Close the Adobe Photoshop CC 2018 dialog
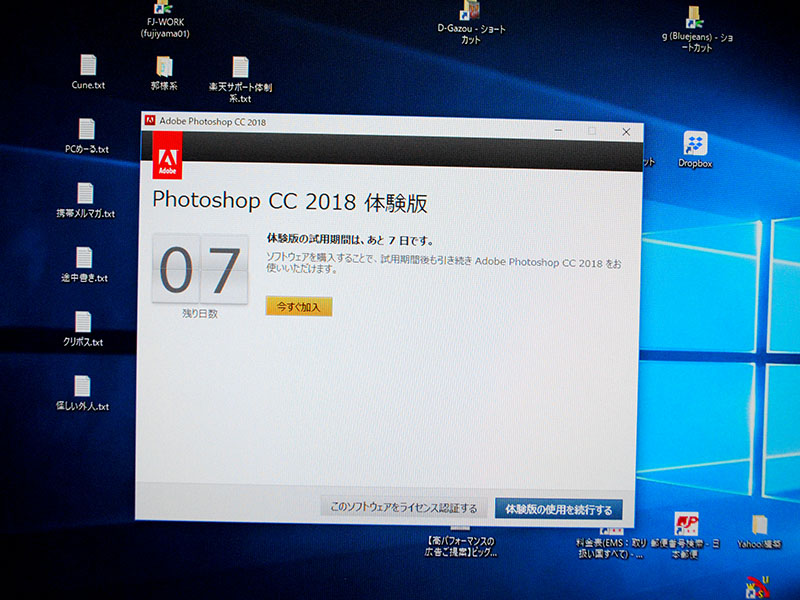Image resolution: width=800 pixels, height=600 pixels. click(627, 132)
